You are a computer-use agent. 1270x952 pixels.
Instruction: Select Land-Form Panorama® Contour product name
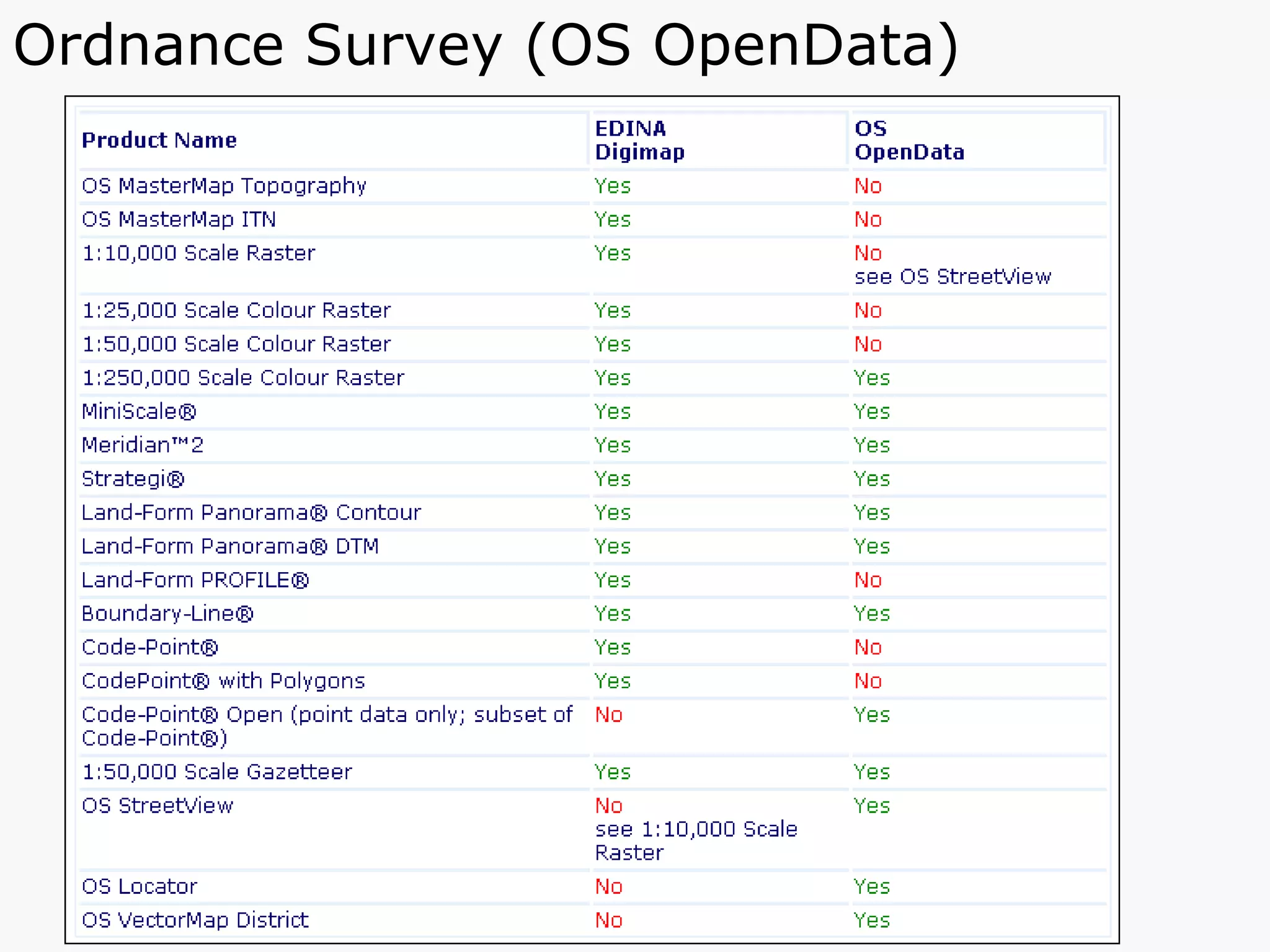[x=251, y=513]
